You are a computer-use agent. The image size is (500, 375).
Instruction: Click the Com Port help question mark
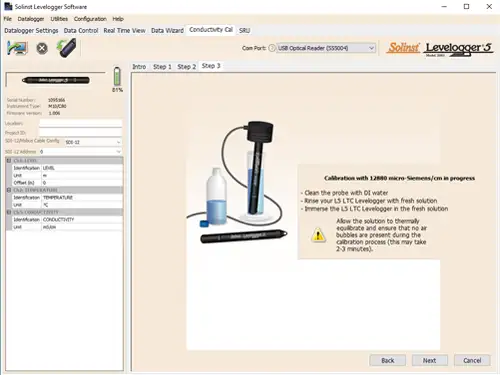(272, 48)
